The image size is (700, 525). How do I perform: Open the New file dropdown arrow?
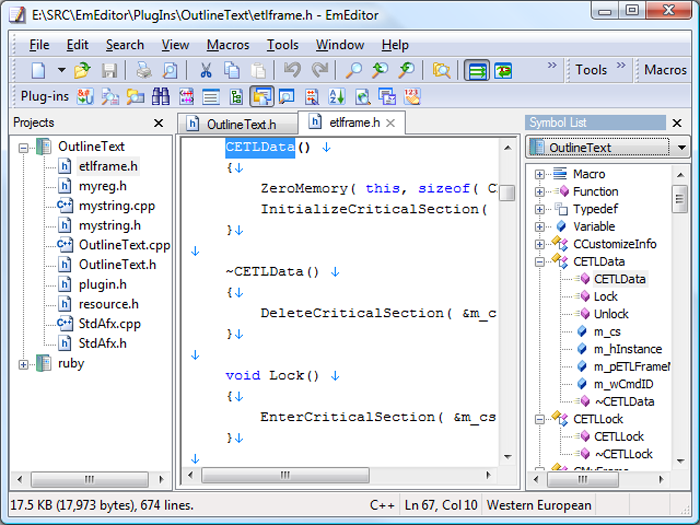(x=61, y=70)
